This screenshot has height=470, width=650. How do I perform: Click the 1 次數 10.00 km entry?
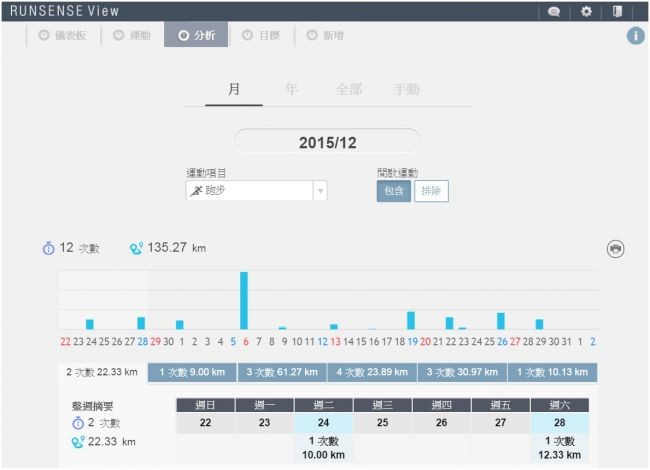coord(323,448)
